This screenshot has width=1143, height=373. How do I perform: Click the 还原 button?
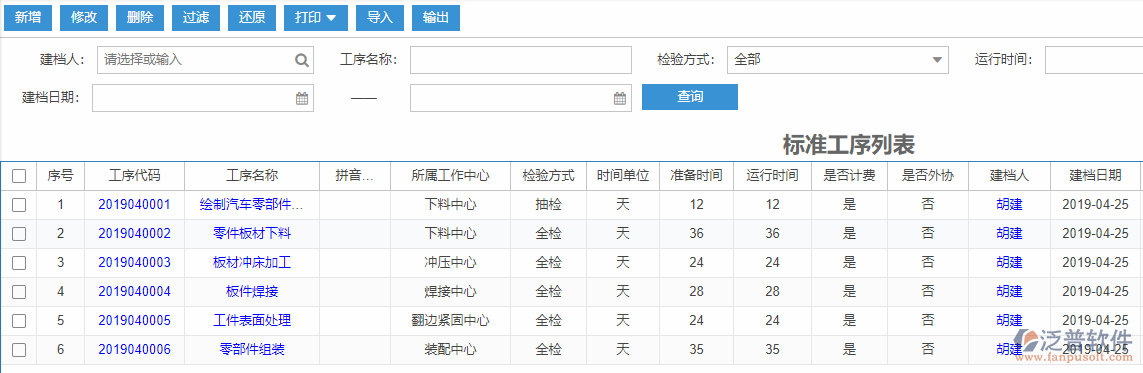pos(251,18)
